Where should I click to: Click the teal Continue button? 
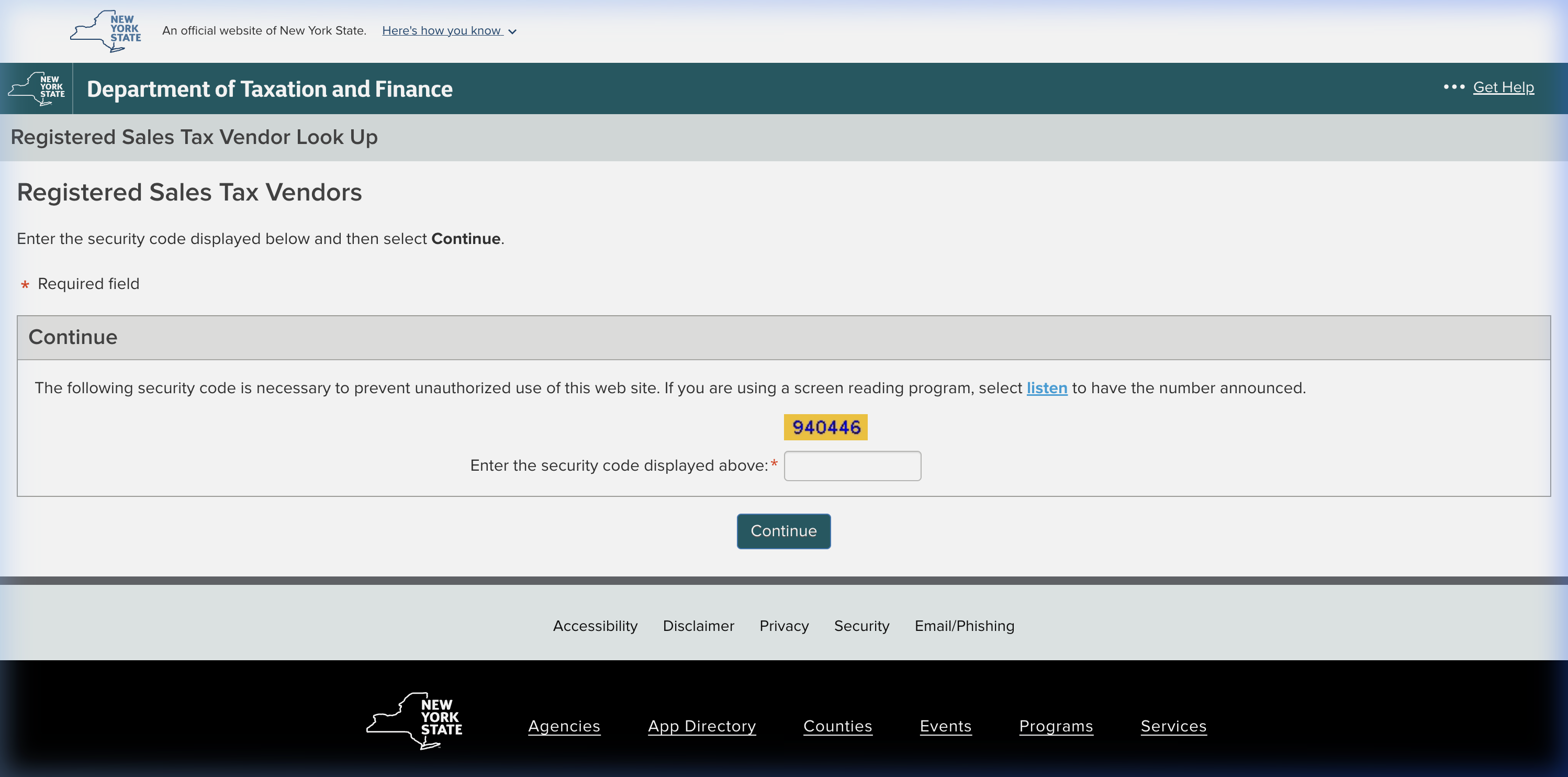point(783,531)
